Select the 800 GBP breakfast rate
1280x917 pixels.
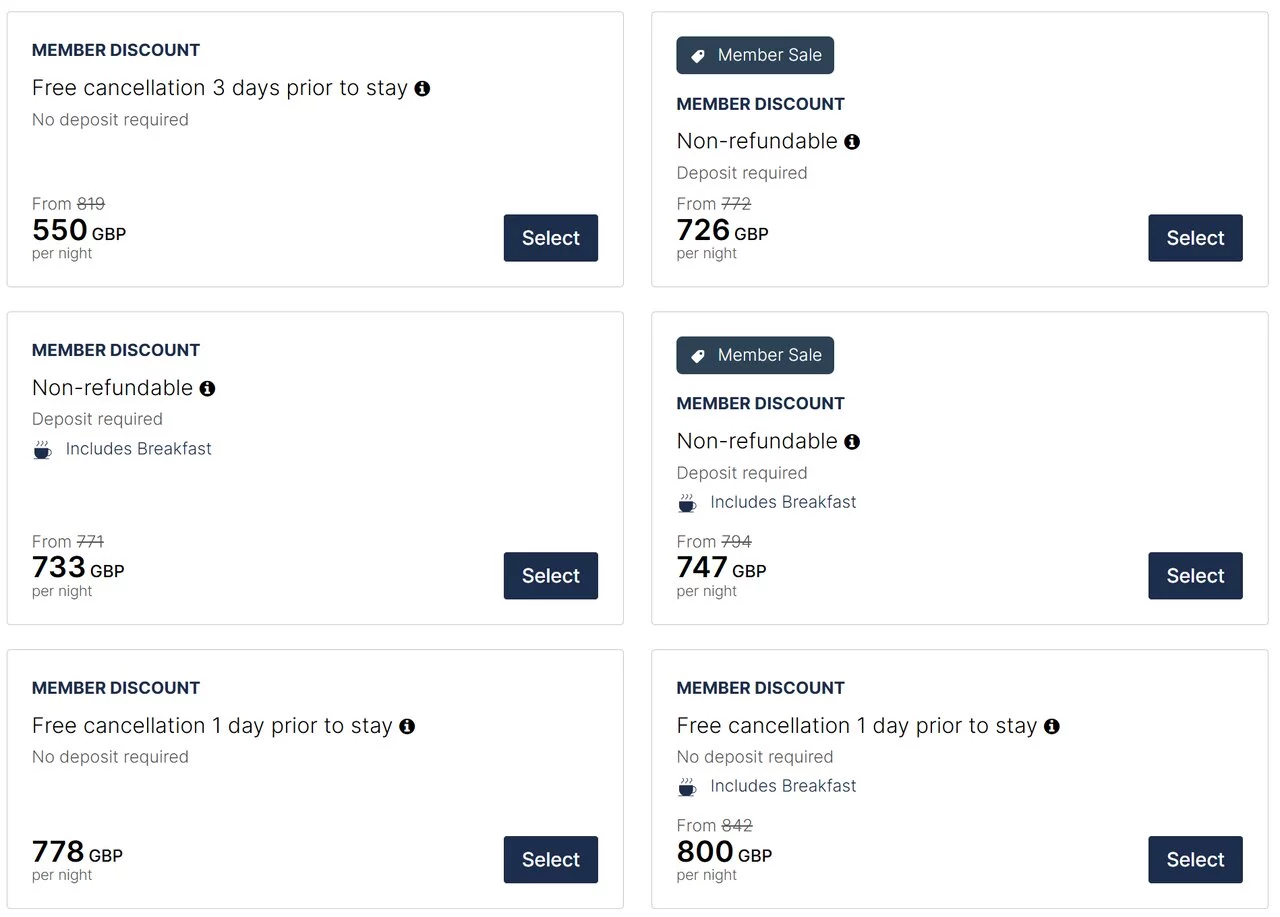(1195, 860)
